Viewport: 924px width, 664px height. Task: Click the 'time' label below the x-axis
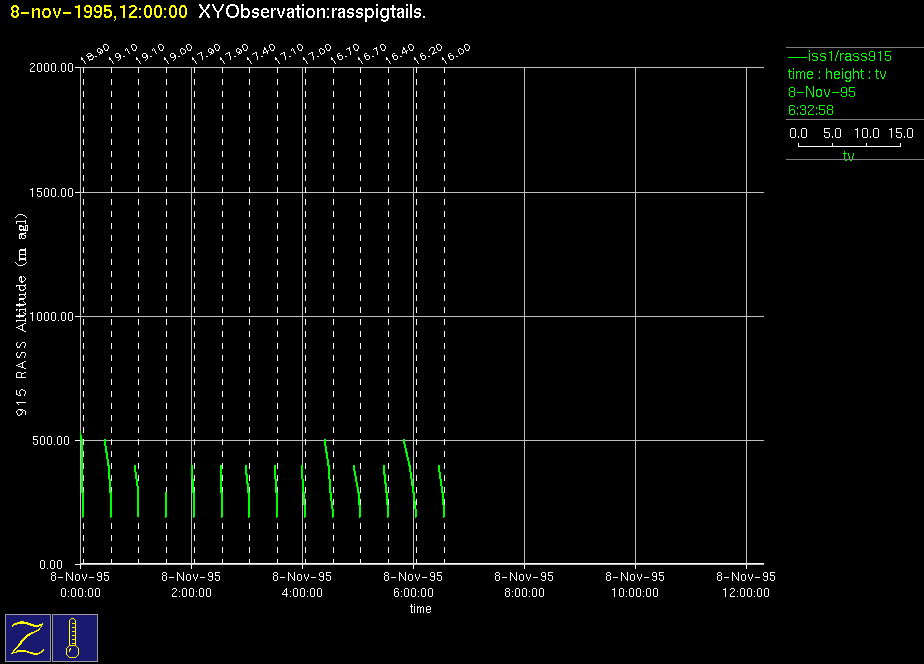point(420,609)
